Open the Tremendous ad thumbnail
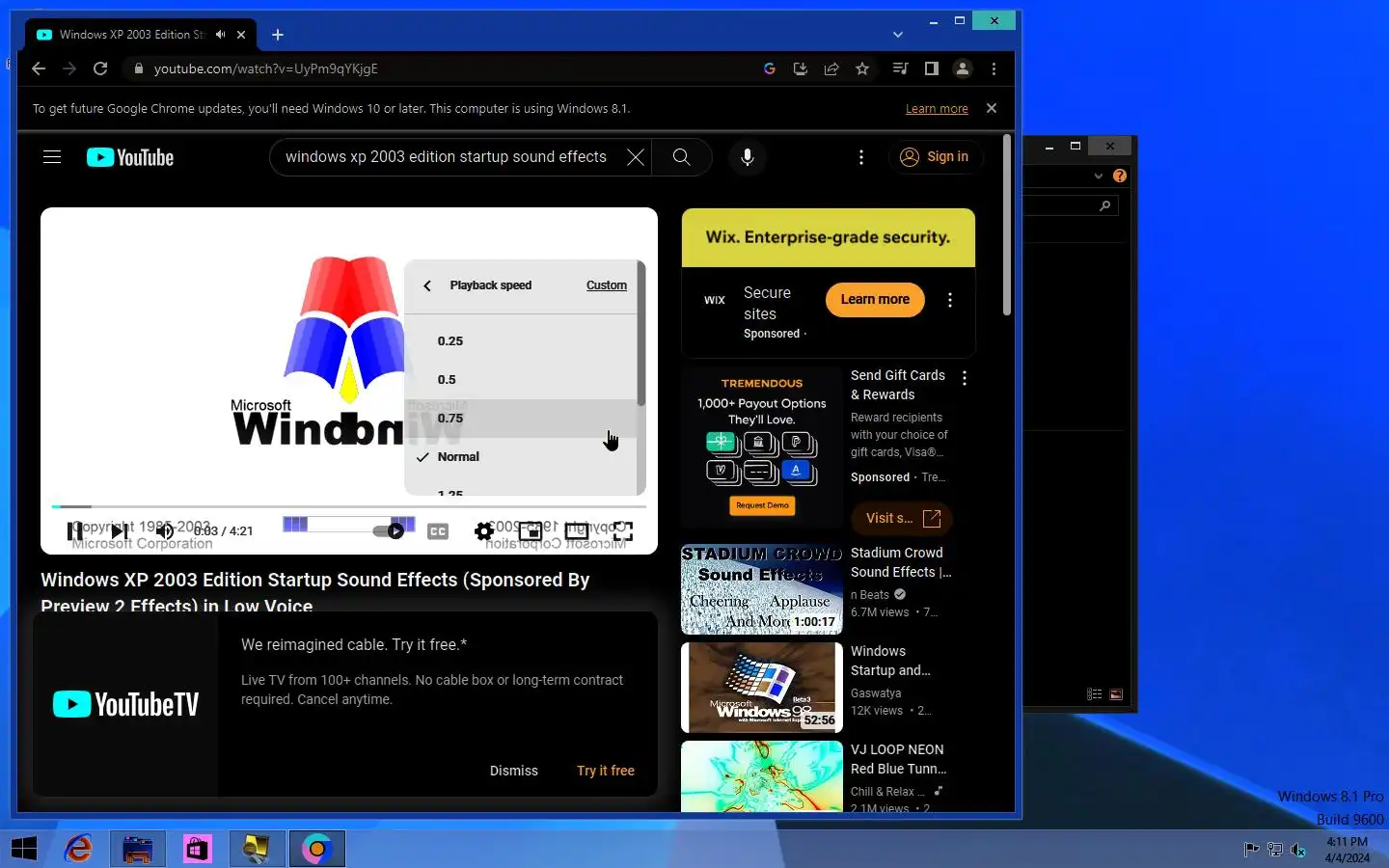 coord(762,448)
